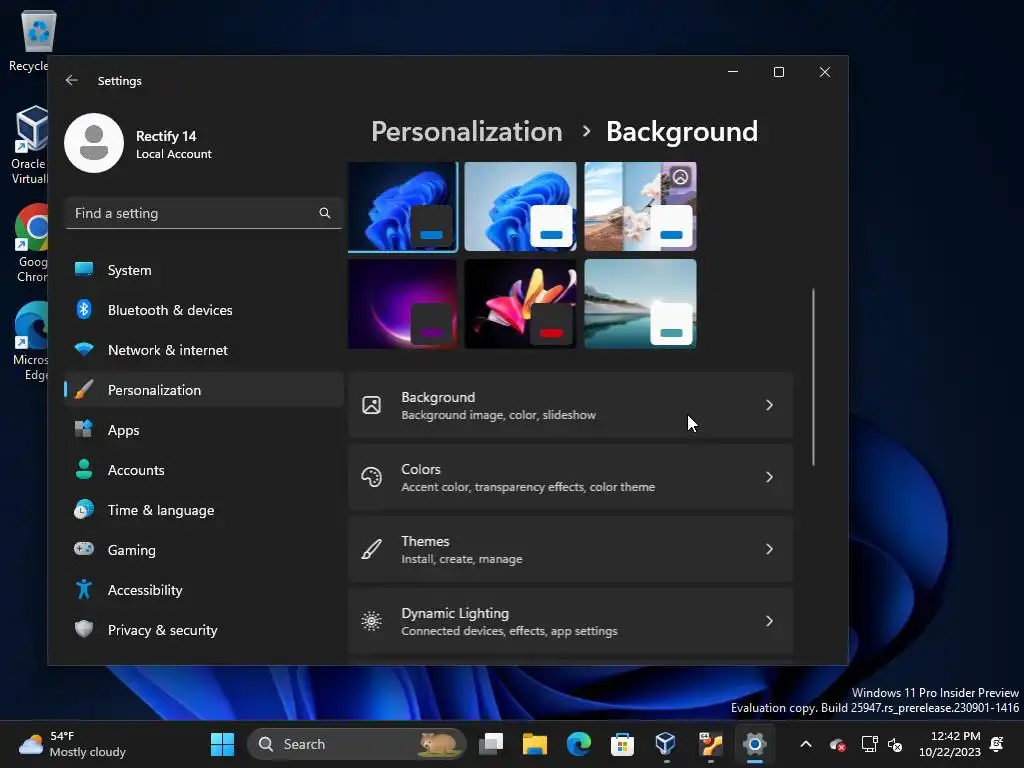Click the Themes brush icon
Screen dimensions: 1024x768
point(372,549)
